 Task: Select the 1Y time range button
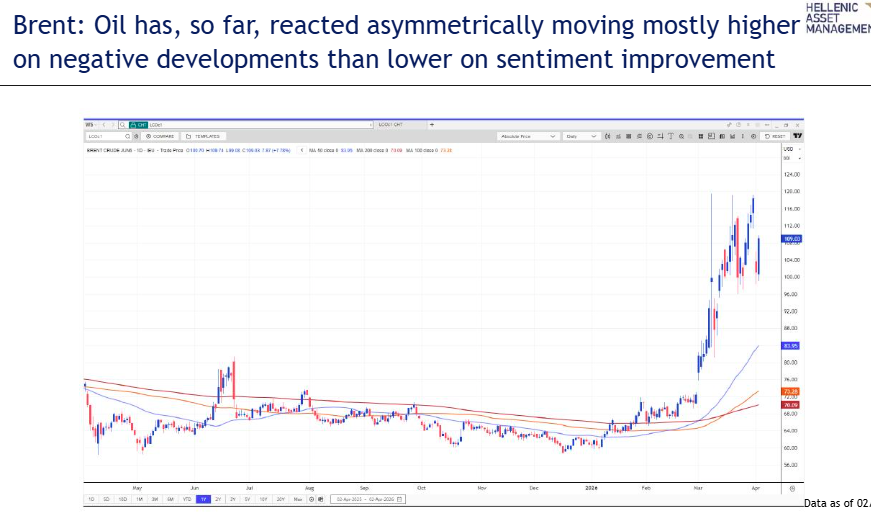tap(203, 498)
